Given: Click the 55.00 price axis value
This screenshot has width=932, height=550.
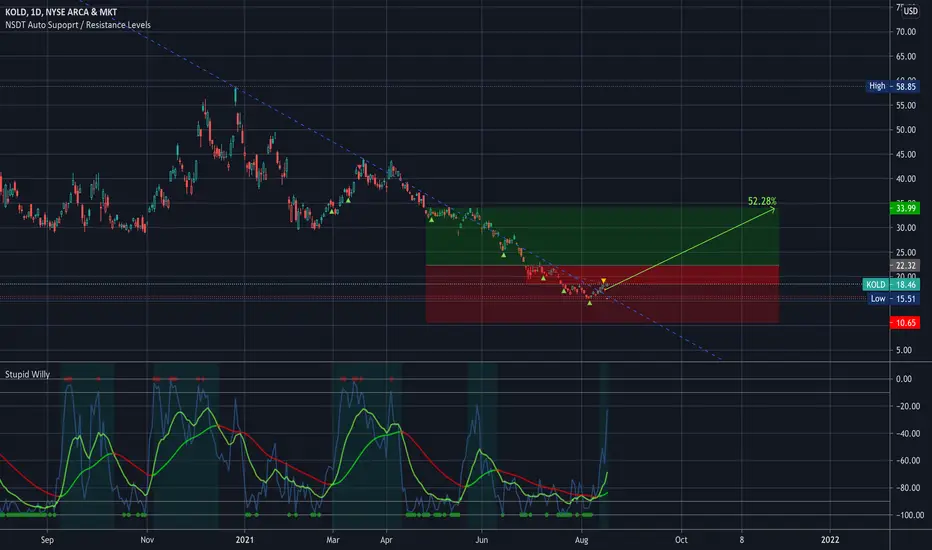Looking at the screenshot, I should pyautogui.click(x=906, y=105).
